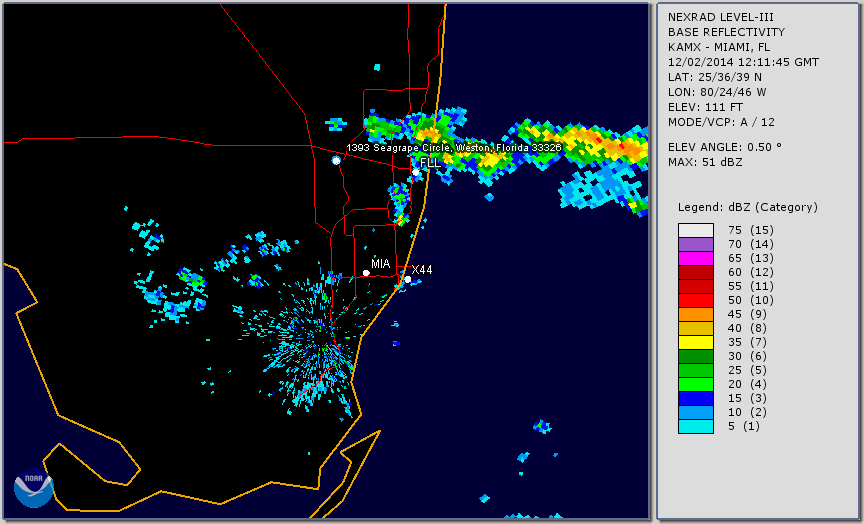Select the 50 dBZ bright red swatch
Screen dimensions: 864x524
(696, 300)
